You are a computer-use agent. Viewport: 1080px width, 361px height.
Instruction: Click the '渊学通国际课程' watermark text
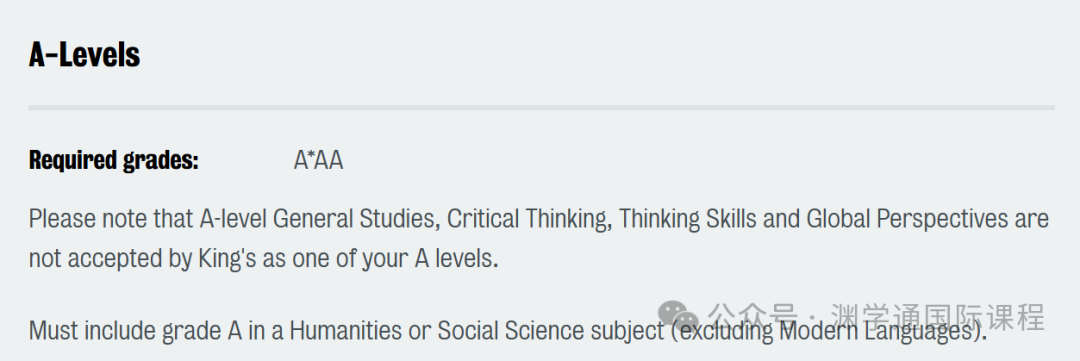pos(937,318)
